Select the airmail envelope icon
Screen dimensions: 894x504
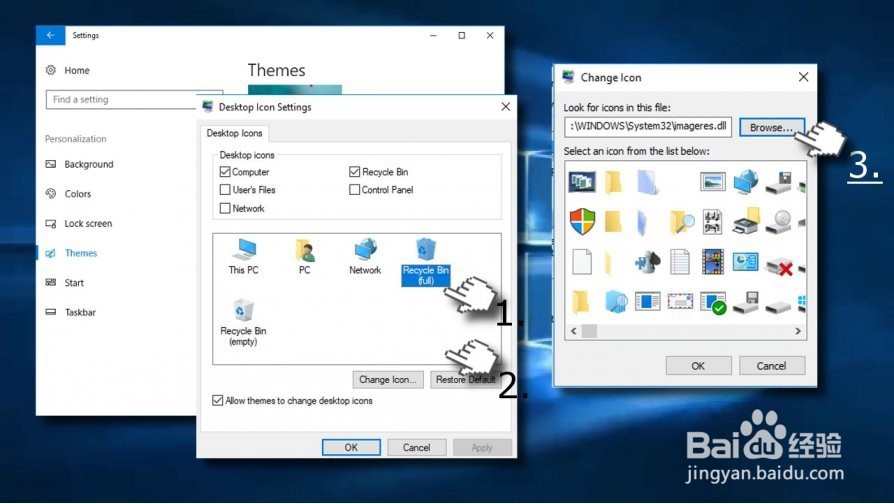[x=680, y=300]
